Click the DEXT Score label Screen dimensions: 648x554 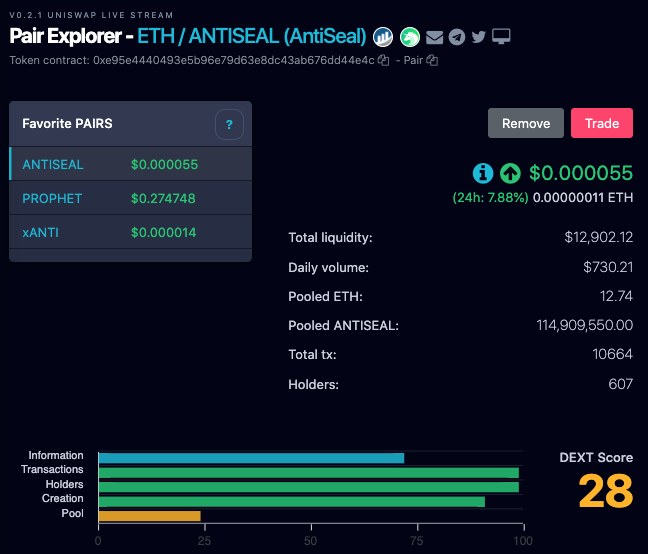click(596, 457)
